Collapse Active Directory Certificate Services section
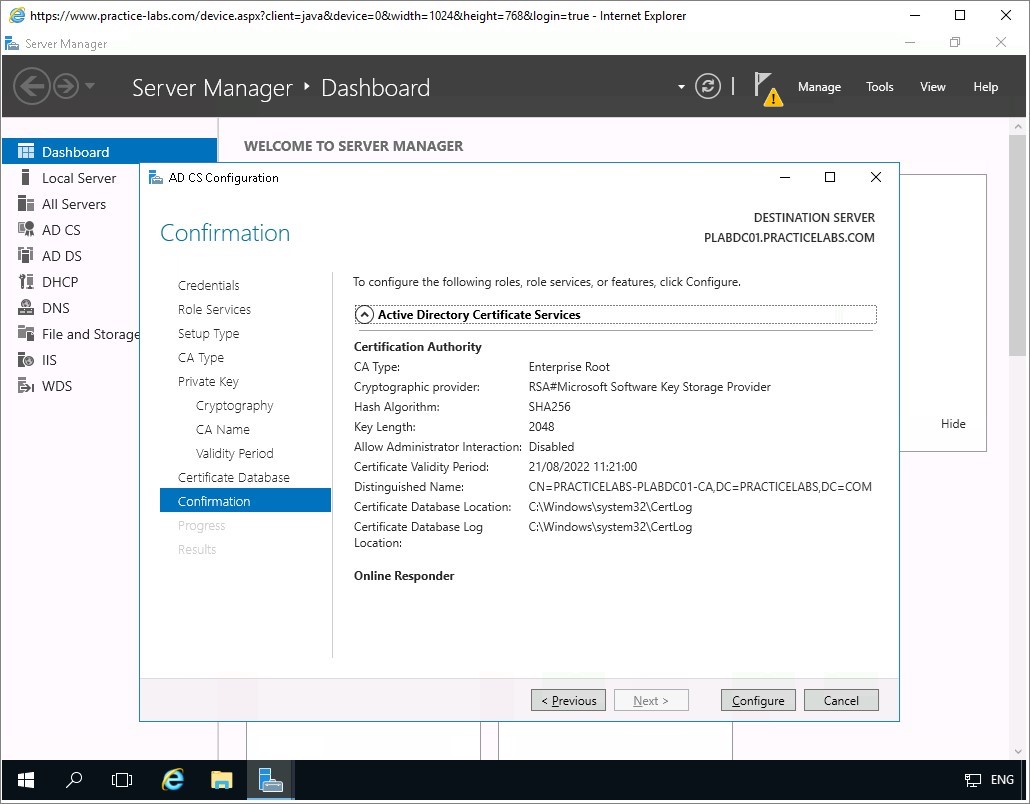This screenshot has height=804, width=1030. click(x=364, y=315)
